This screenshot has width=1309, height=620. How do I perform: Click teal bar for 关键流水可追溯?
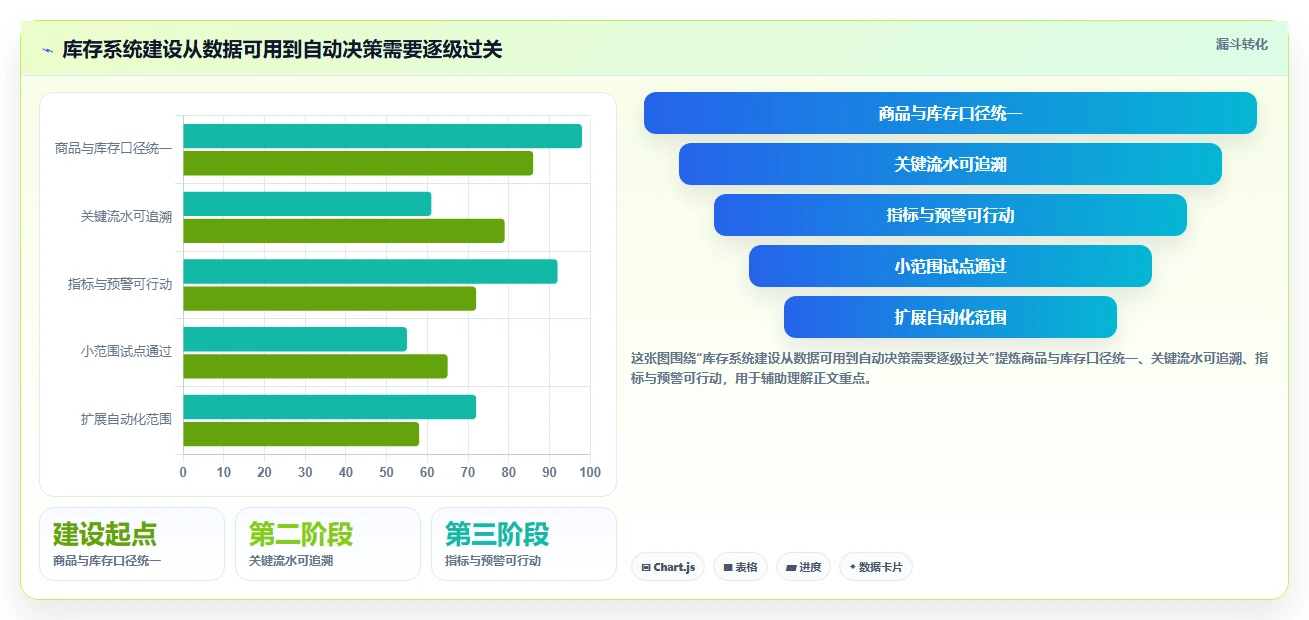(307, 204)
